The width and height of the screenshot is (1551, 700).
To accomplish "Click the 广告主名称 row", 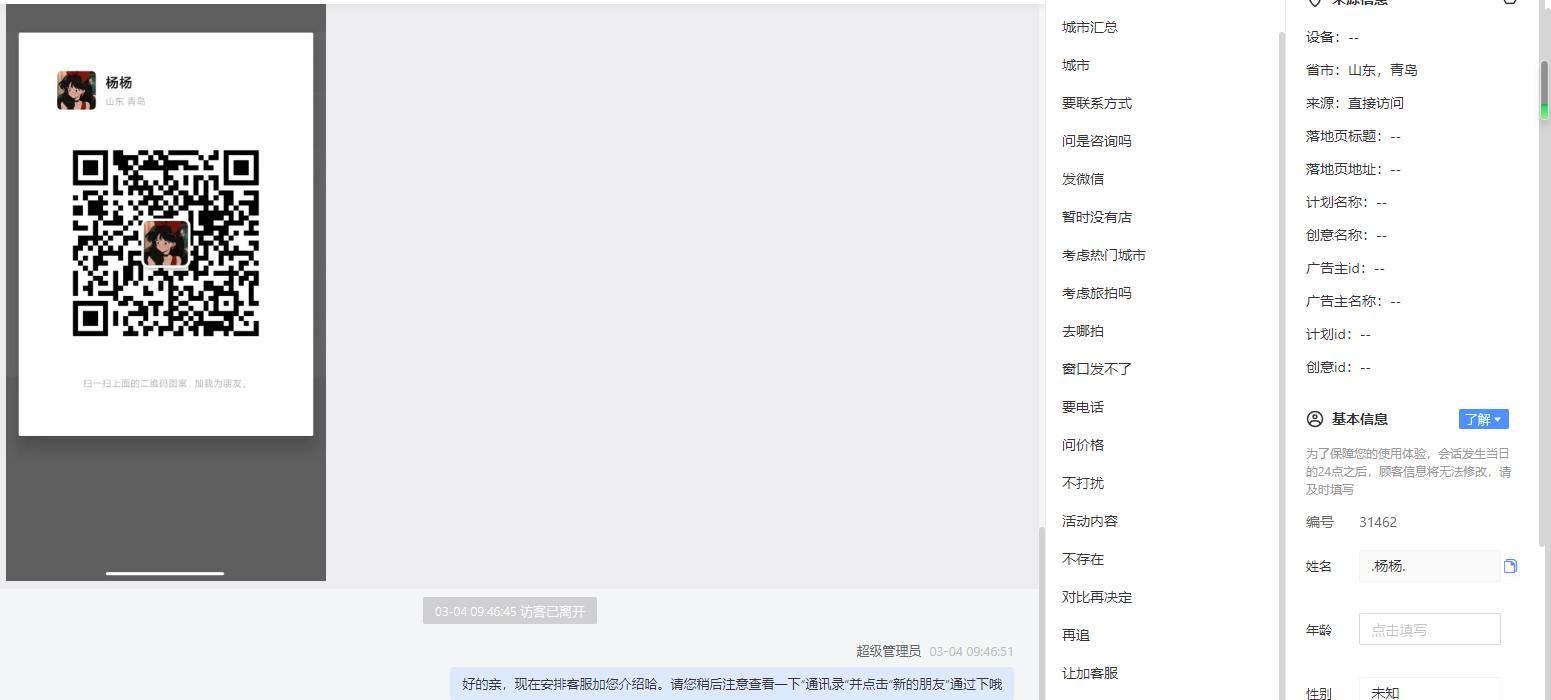I will pos(1353,301).
